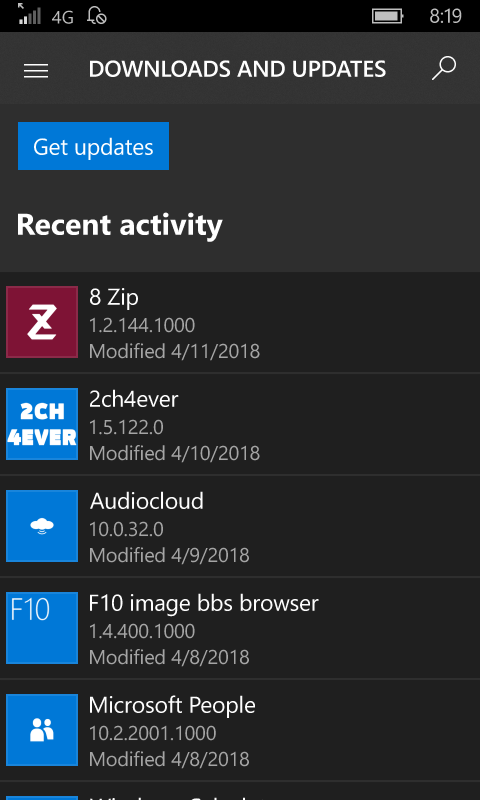Tap the Recent activity heading
This screenshot has width=480, height=800.
pos(119,225)
